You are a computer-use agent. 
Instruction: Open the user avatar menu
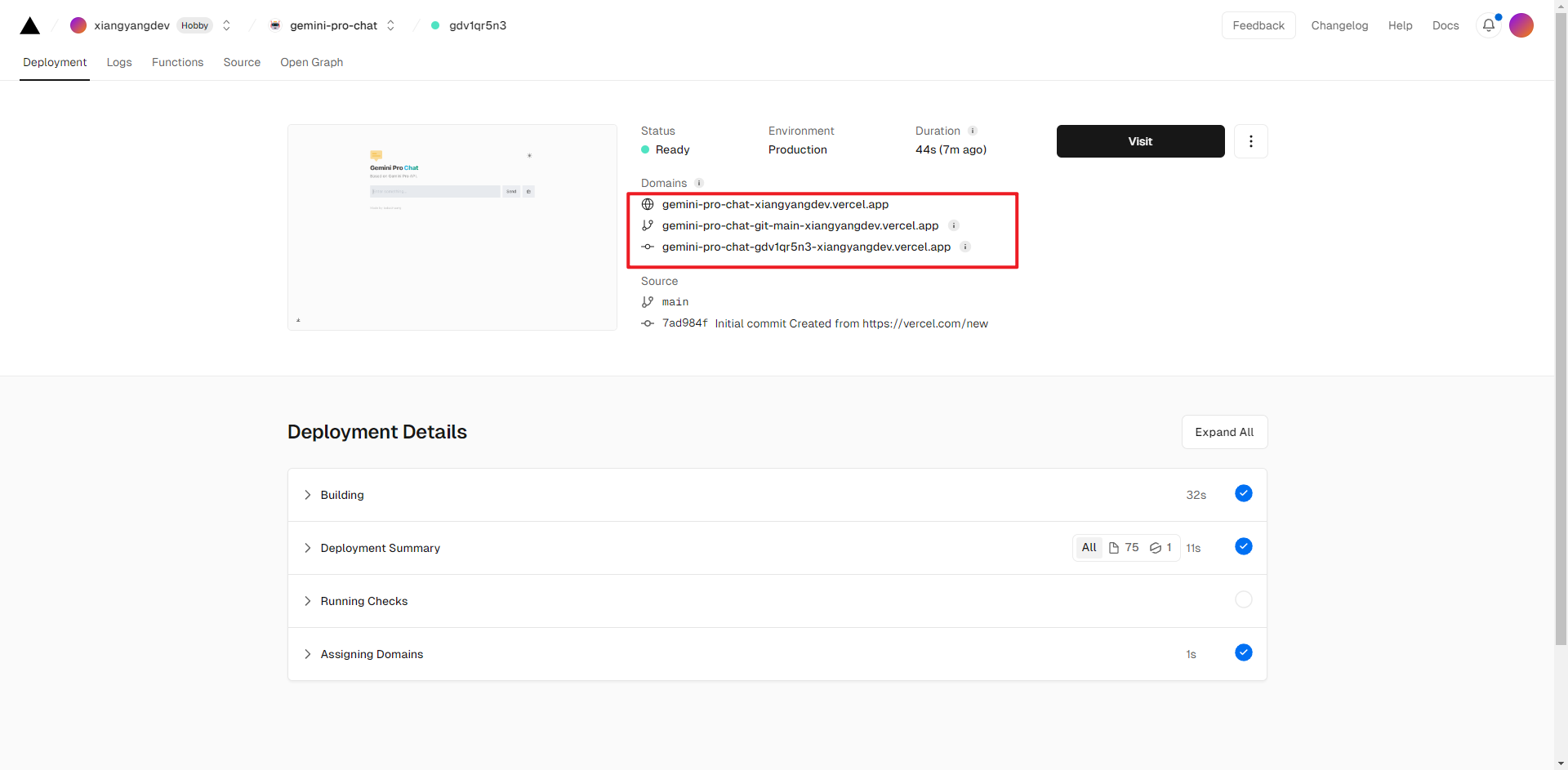1521,25
